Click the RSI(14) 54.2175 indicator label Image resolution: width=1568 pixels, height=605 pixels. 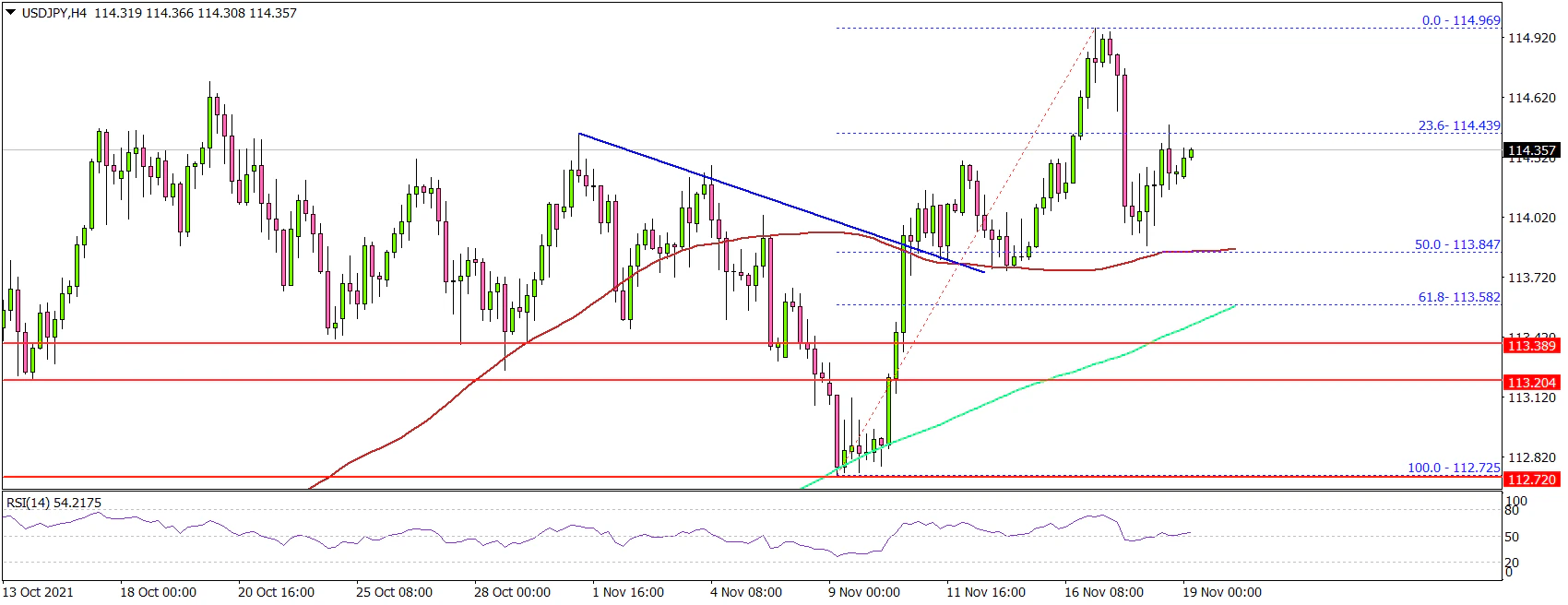pos(54,503)
